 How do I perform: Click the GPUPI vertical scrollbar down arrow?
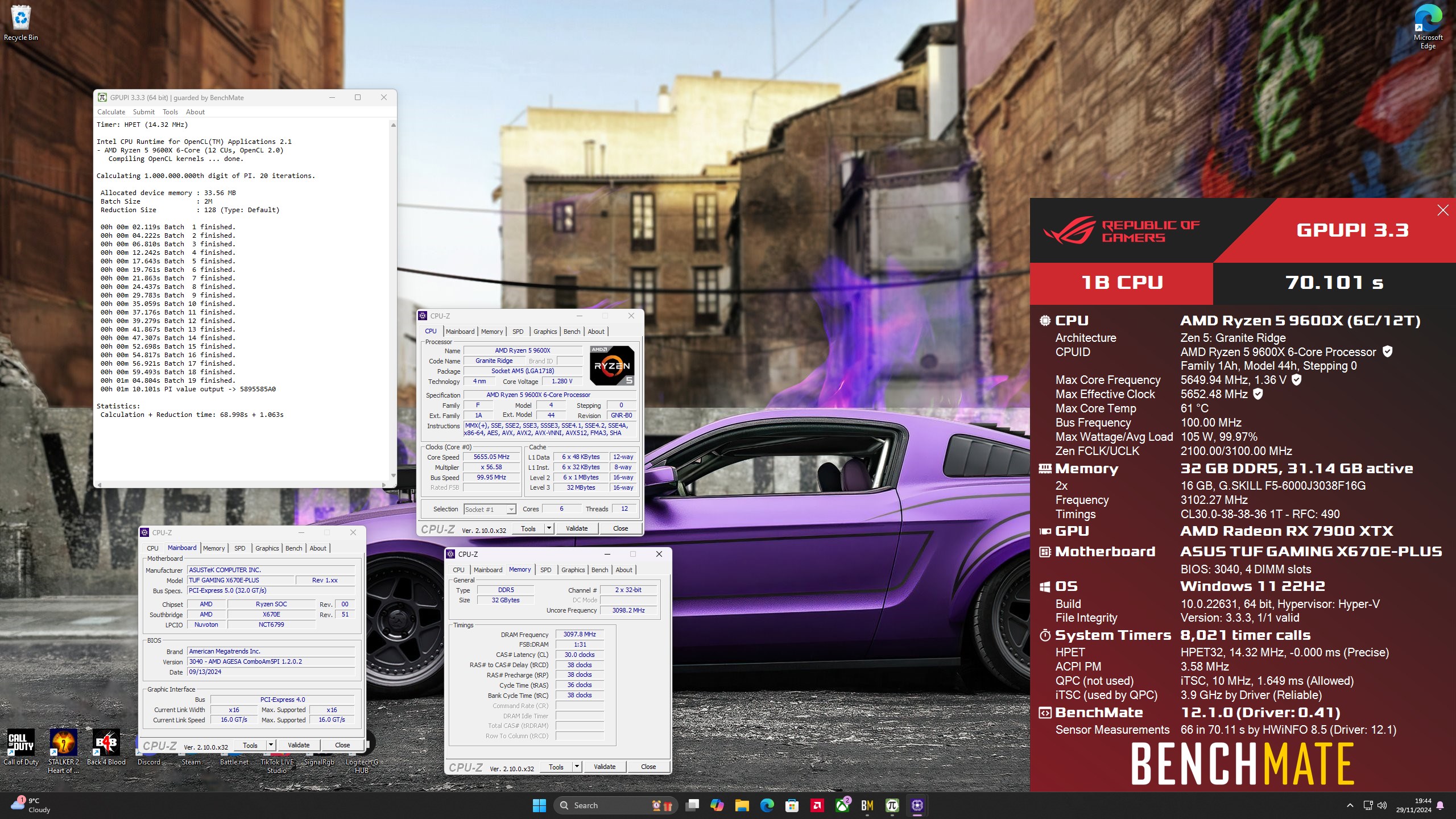393,475
